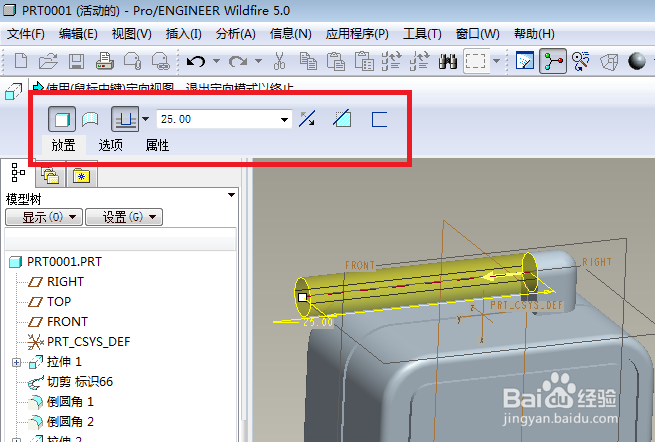Click the blind depth option button

click(125, 119)
